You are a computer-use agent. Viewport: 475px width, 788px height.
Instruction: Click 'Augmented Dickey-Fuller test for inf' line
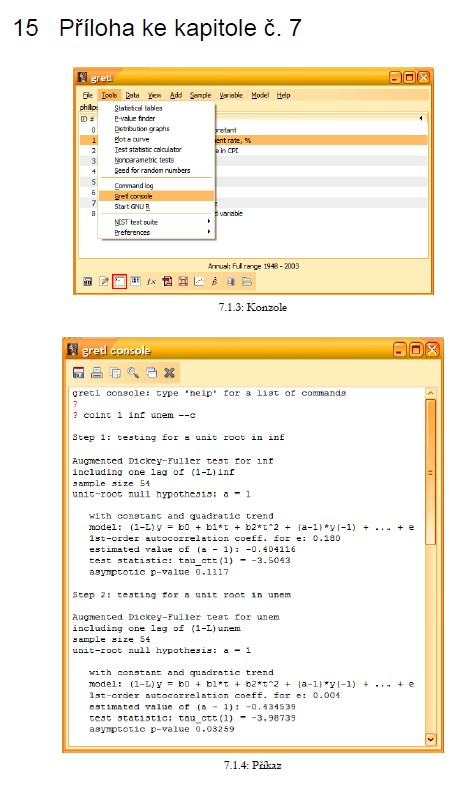[173, 460]
